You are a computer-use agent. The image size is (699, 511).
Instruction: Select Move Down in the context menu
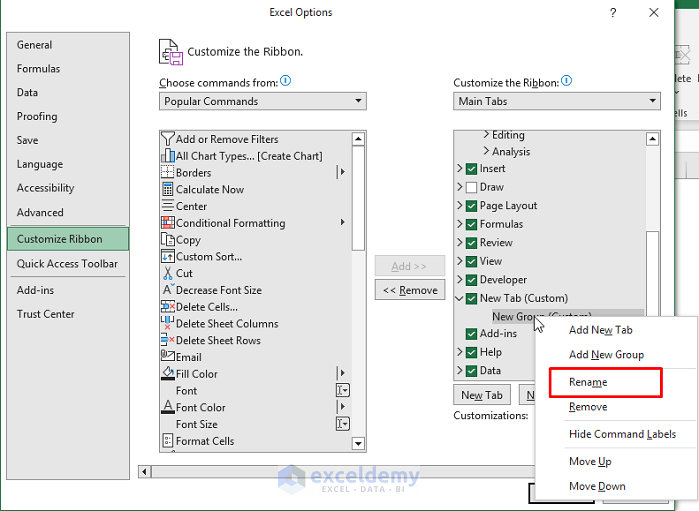[x=597, y=486]
